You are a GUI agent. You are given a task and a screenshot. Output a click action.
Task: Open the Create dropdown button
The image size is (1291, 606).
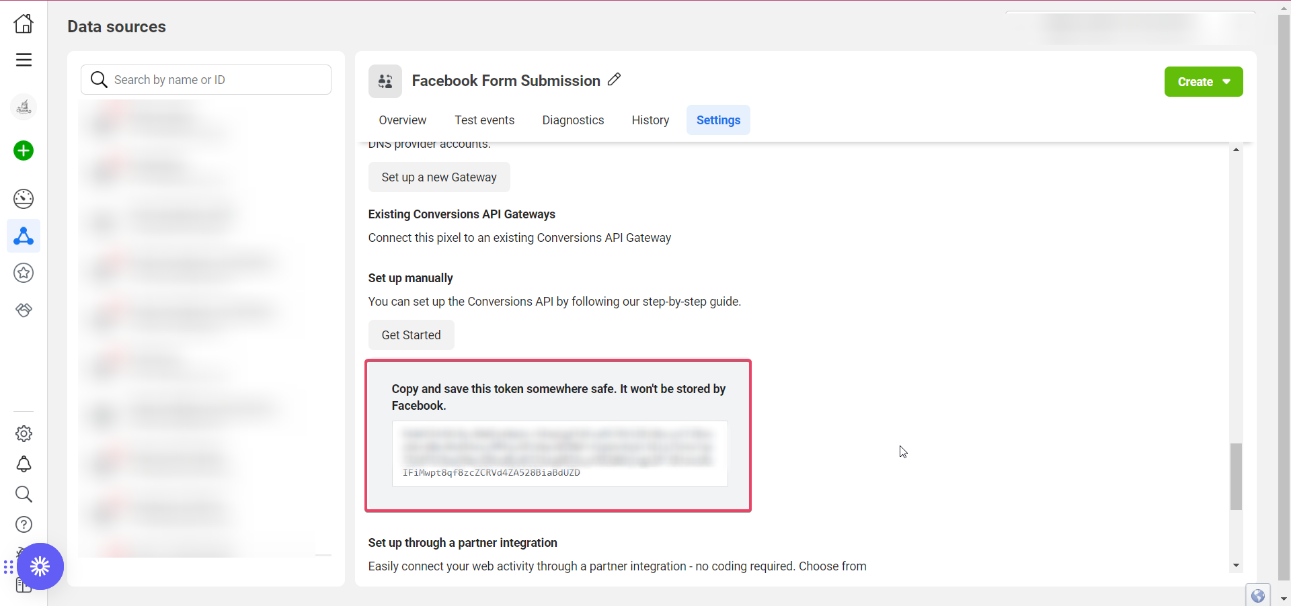point(1203,82)
